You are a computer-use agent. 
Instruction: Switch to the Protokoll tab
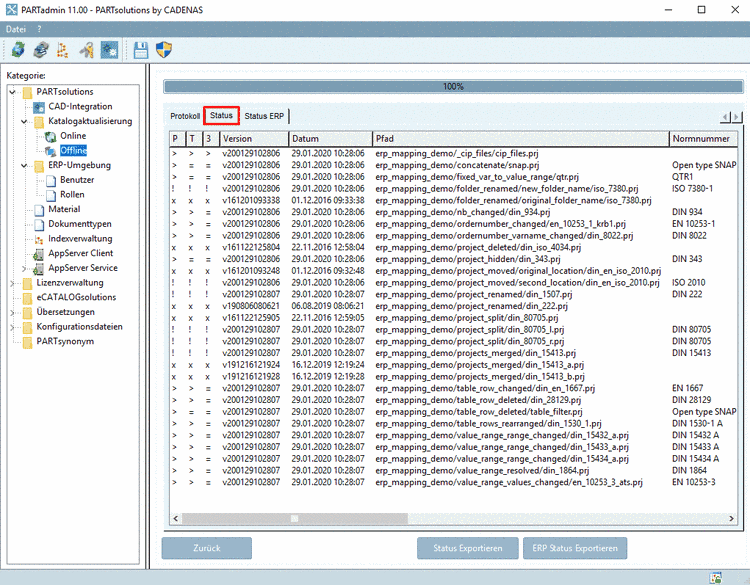(185, 116)
